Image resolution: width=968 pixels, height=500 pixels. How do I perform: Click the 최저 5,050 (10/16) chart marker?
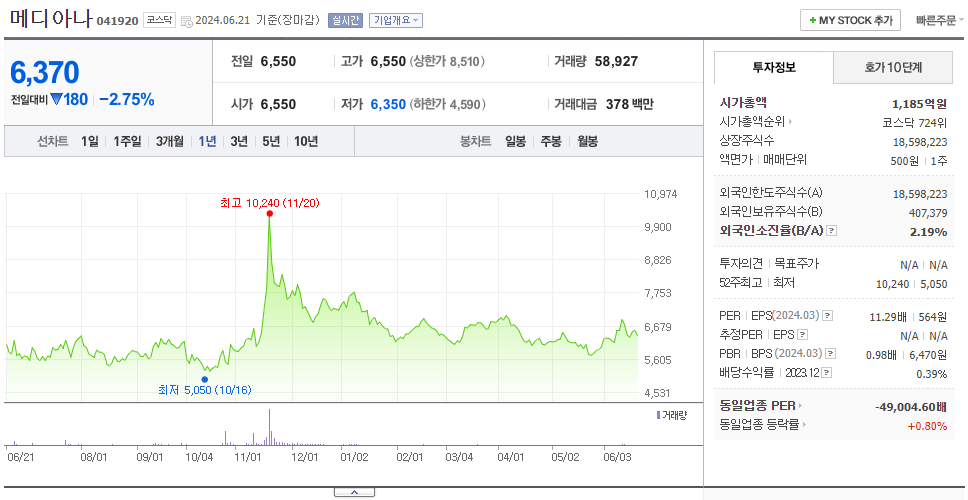[x=205, y=380]
